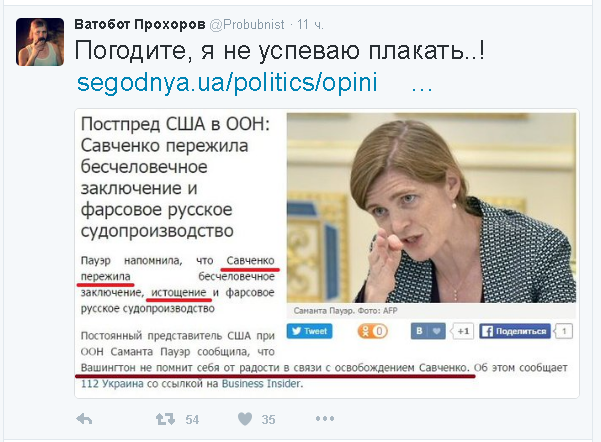Open the @Probubnist handle

(247, 25)
